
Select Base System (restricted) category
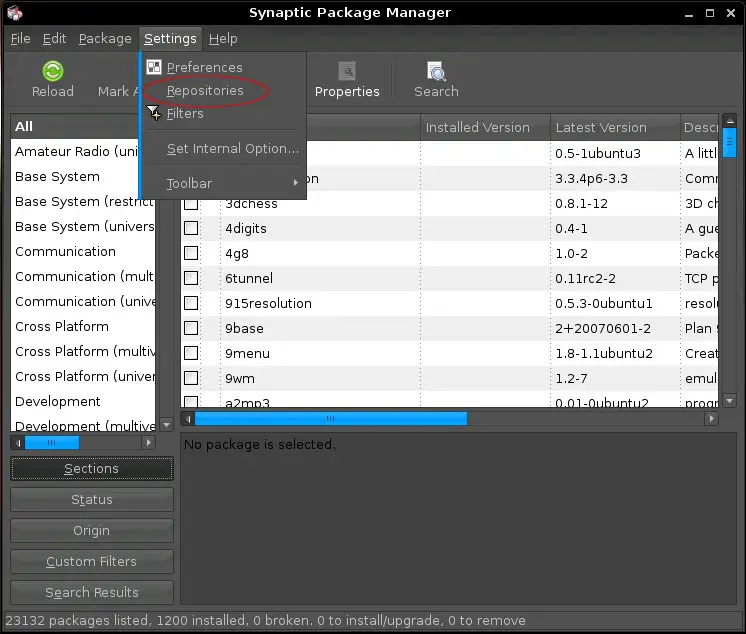(83, 202)
